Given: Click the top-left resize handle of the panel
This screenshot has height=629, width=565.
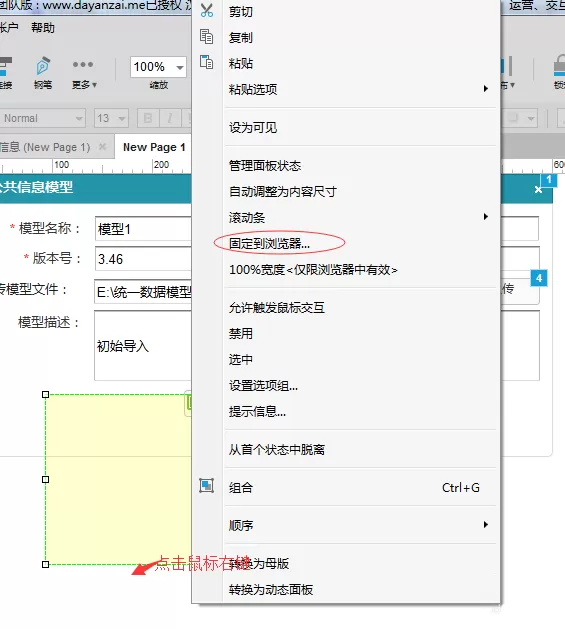Looking at the screenshot, I should pyautogui.click(x=45, y=395).
